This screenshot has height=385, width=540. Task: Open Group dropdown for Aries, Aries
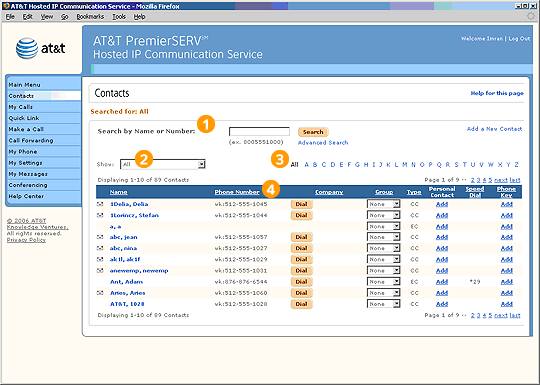pyautogui.click(x=383, y=293)
